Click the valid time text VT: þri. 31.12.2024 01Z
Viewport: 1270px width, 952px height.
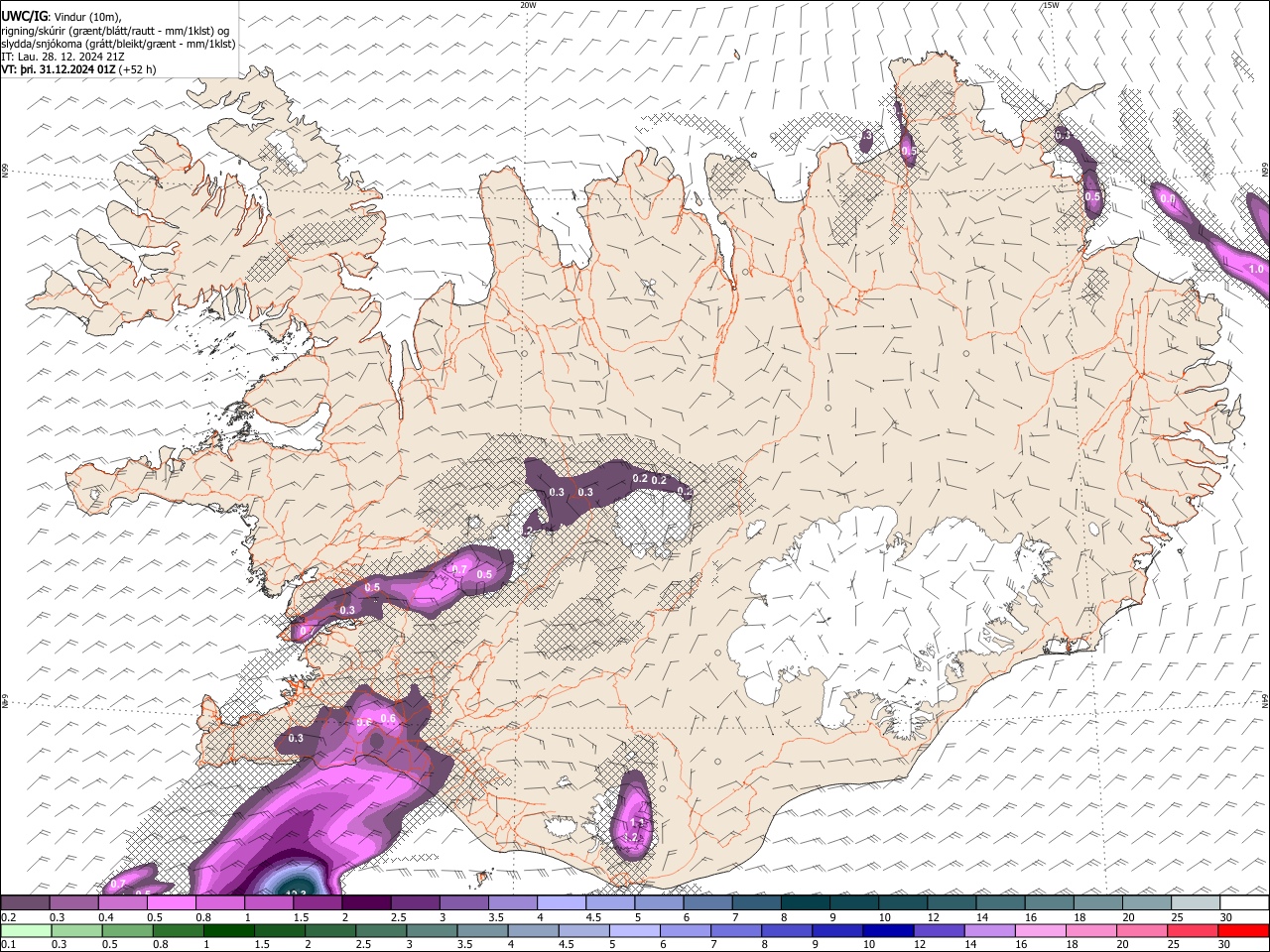click(x=58, y=69)
